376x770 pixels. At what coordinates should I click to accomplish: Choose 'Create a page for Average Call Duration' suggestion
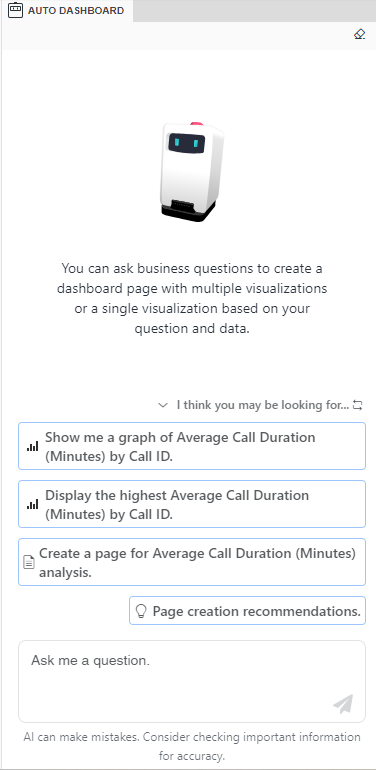[192, 562]
